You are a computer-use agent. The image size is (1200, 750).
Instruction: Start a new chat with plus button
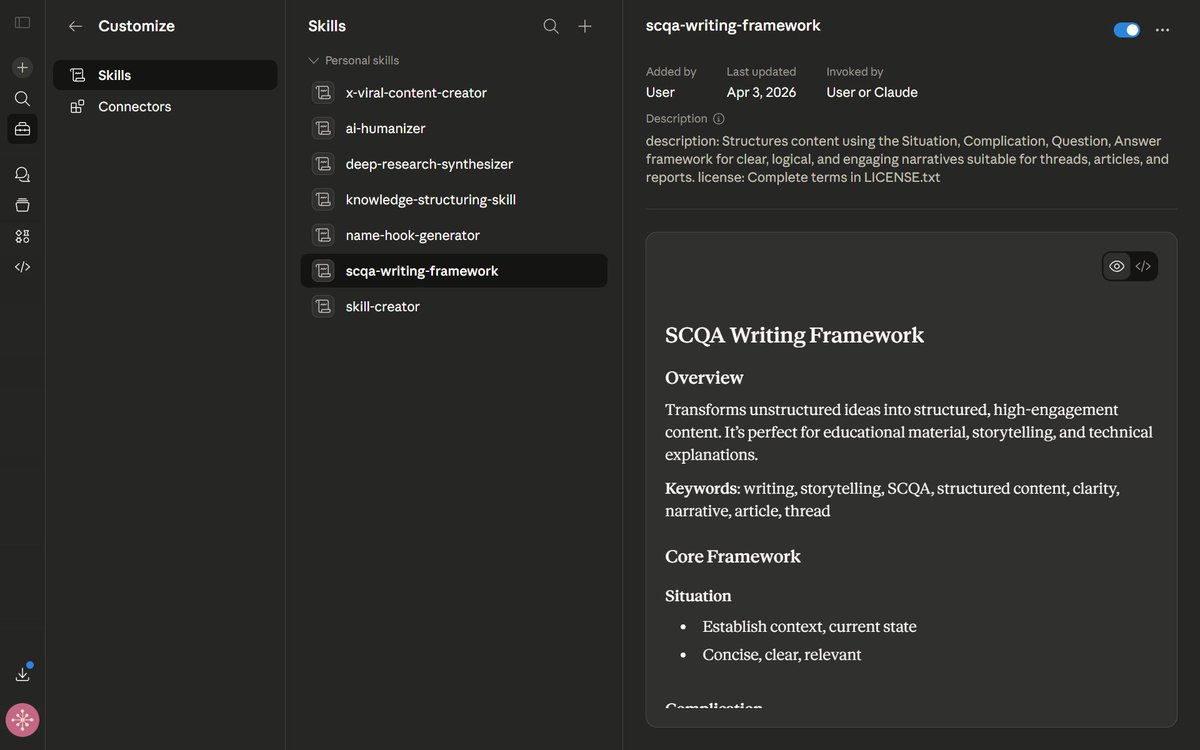(x=22, y=68)
